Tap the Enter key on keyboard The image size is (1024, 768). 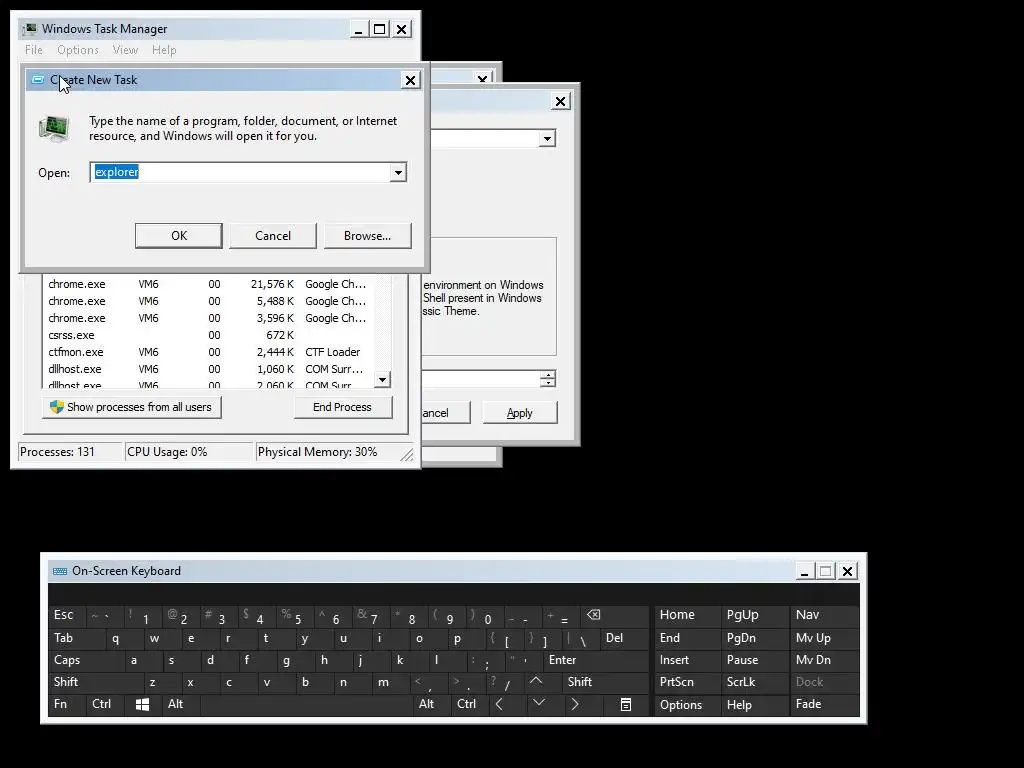coord(596,660)
